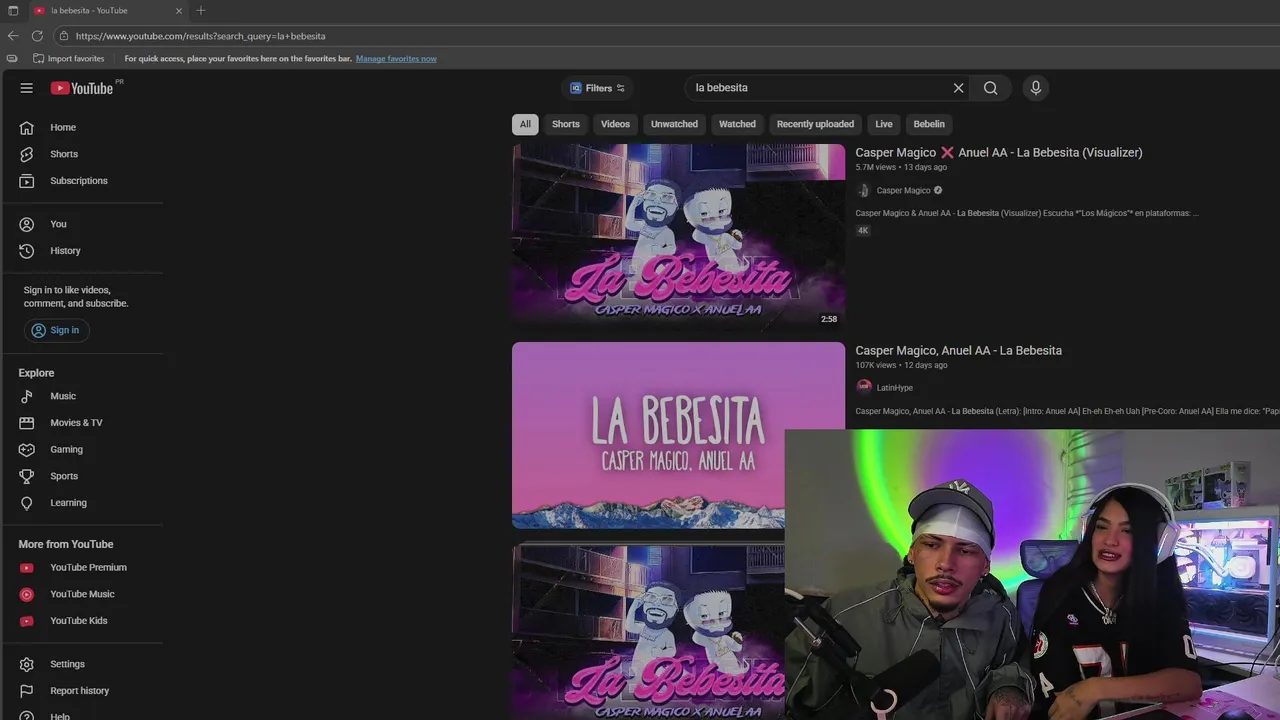Click first result description starting Casper Magico & Anuel
The image size is (1280, 720).
[1027, 213]
